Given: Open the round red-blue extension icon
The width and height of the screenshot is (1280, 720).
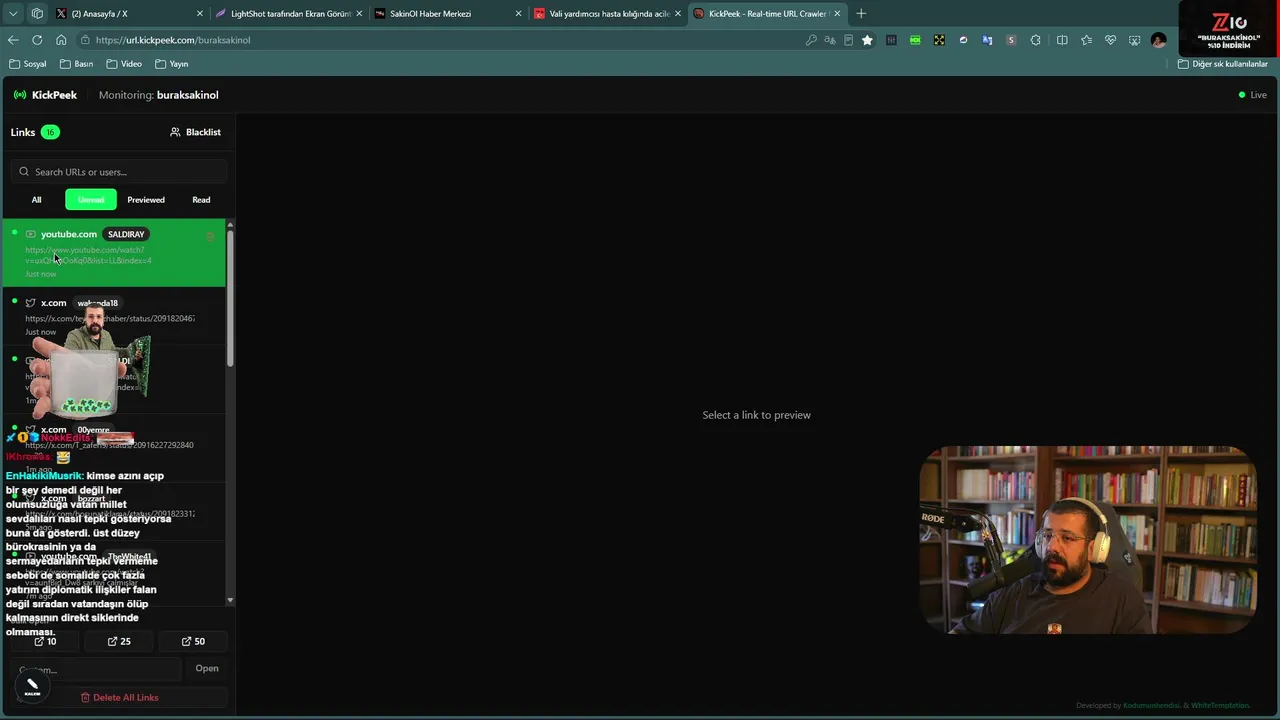Looking at the screenshot, I should (963, 40).
